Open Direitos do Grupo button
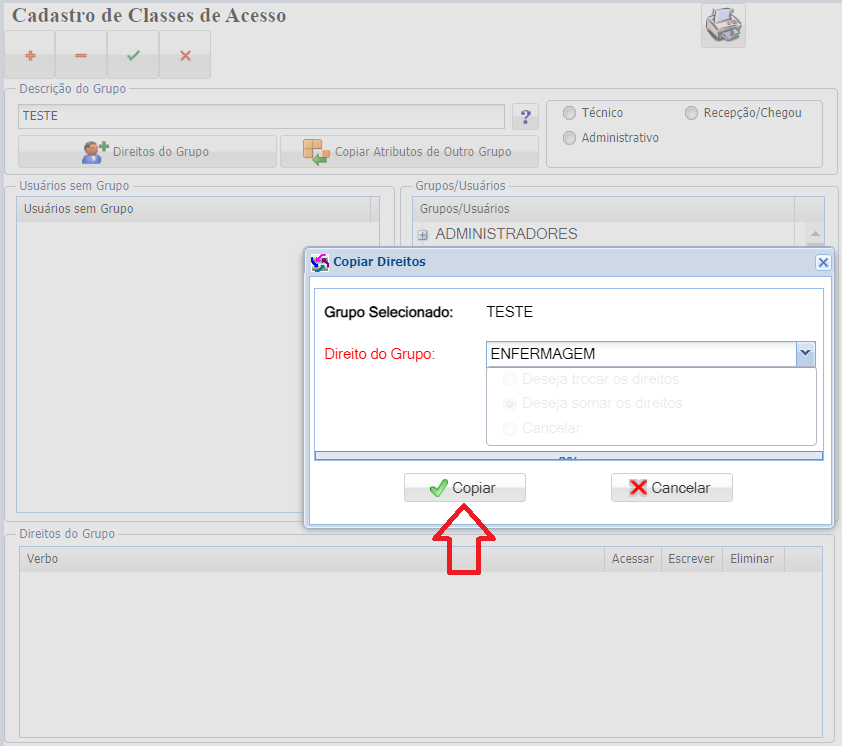Viewport: 842px width, 746px height. 148,151
